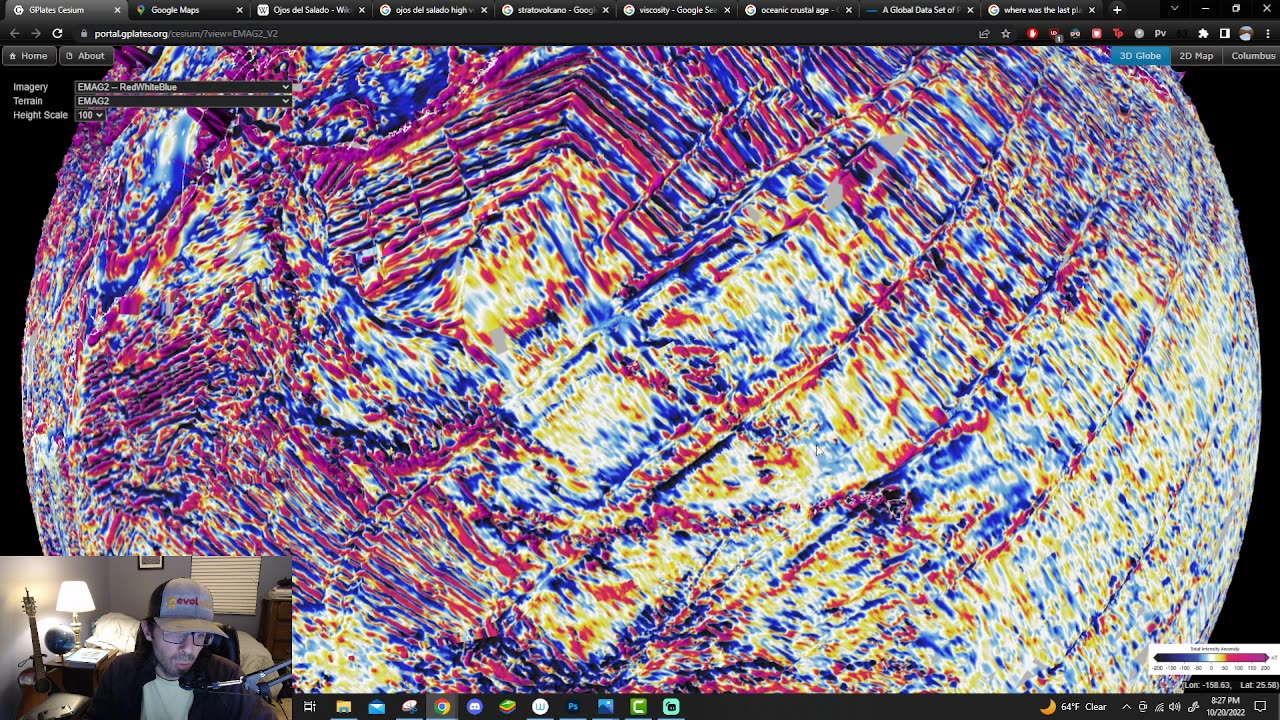Open the Extensions puzzle menu
This screenshot has height=720, width=1280.
coord(1203,33)
